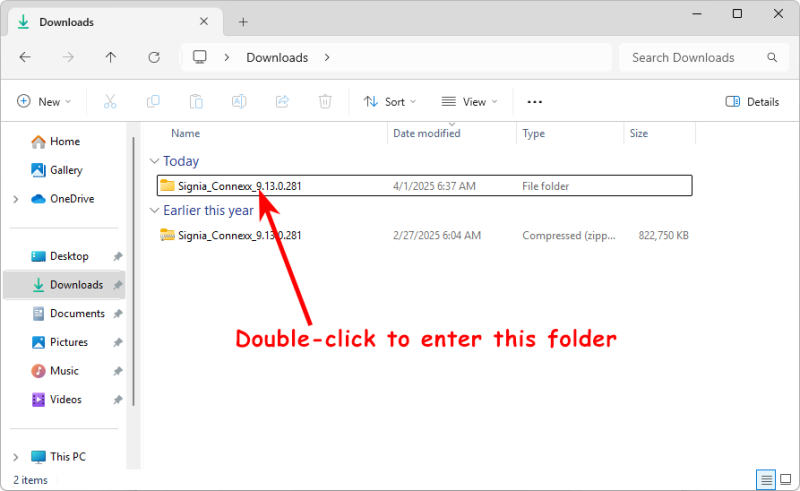Click the Cut scissors icon
The height and width of the screenshot is (491, 800).
(110, 101)
